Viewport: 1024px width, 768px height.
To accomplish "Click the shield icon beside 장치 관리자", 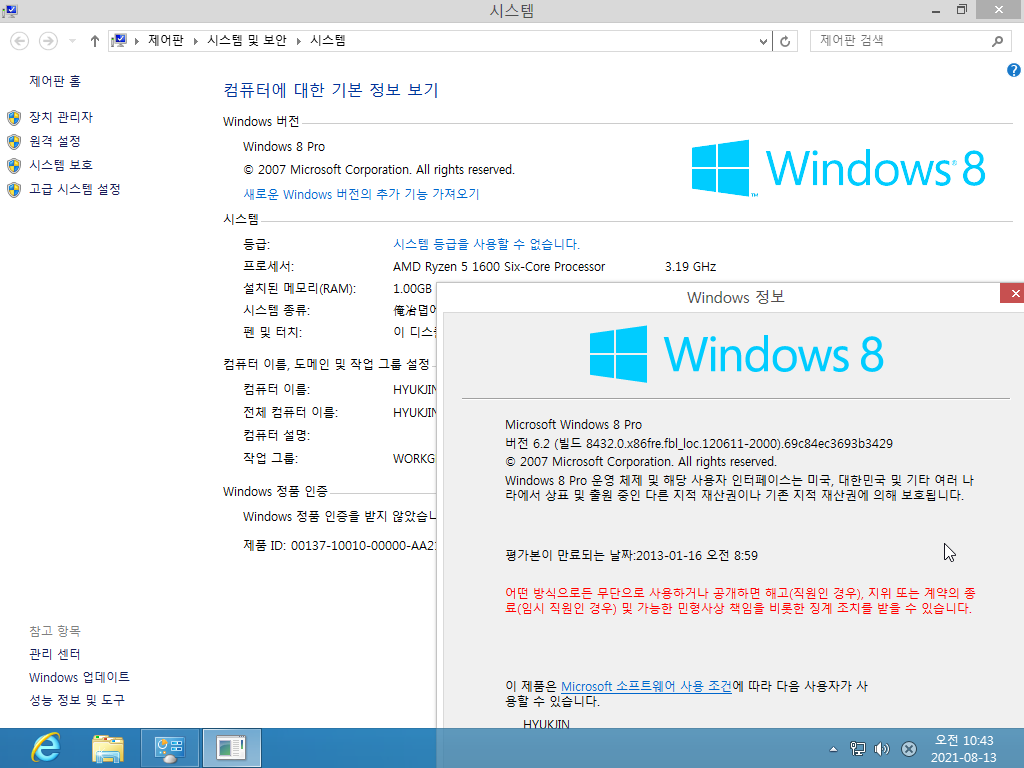I will click(14, 118).
